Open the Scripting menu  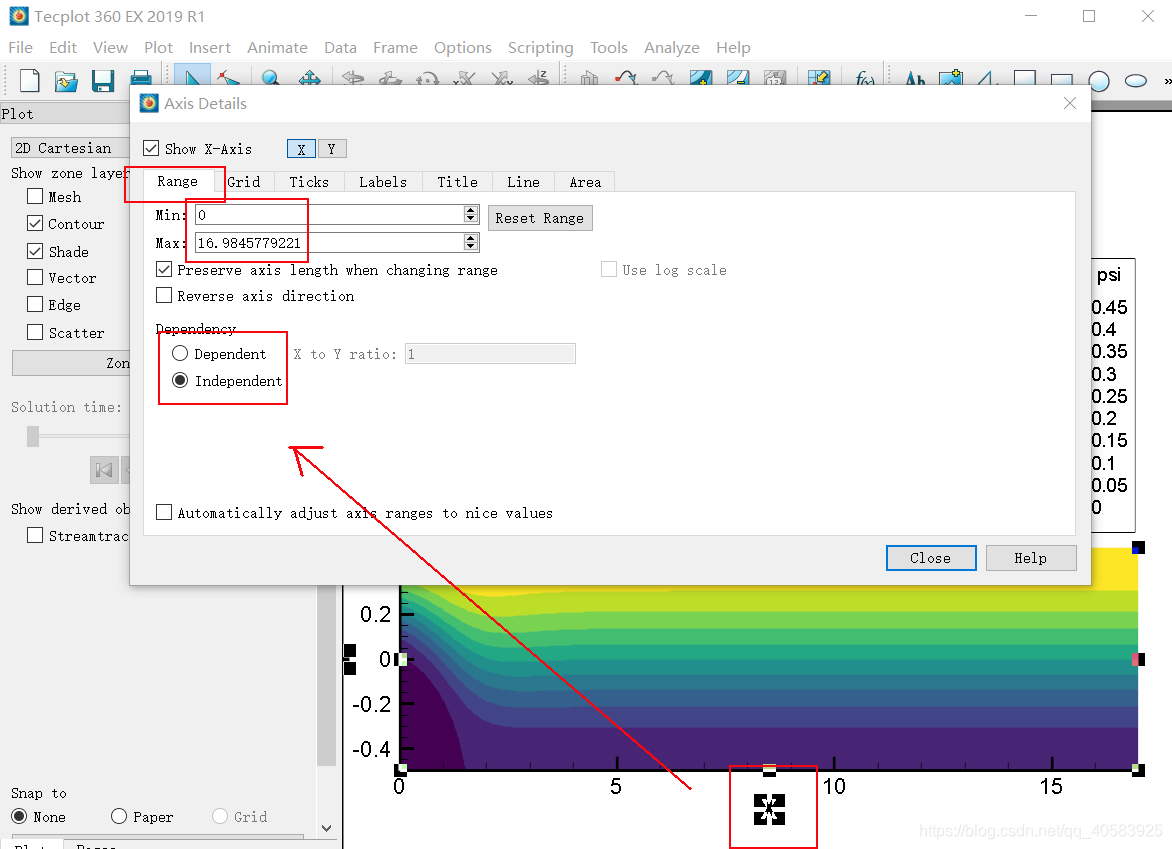(540, 48)
